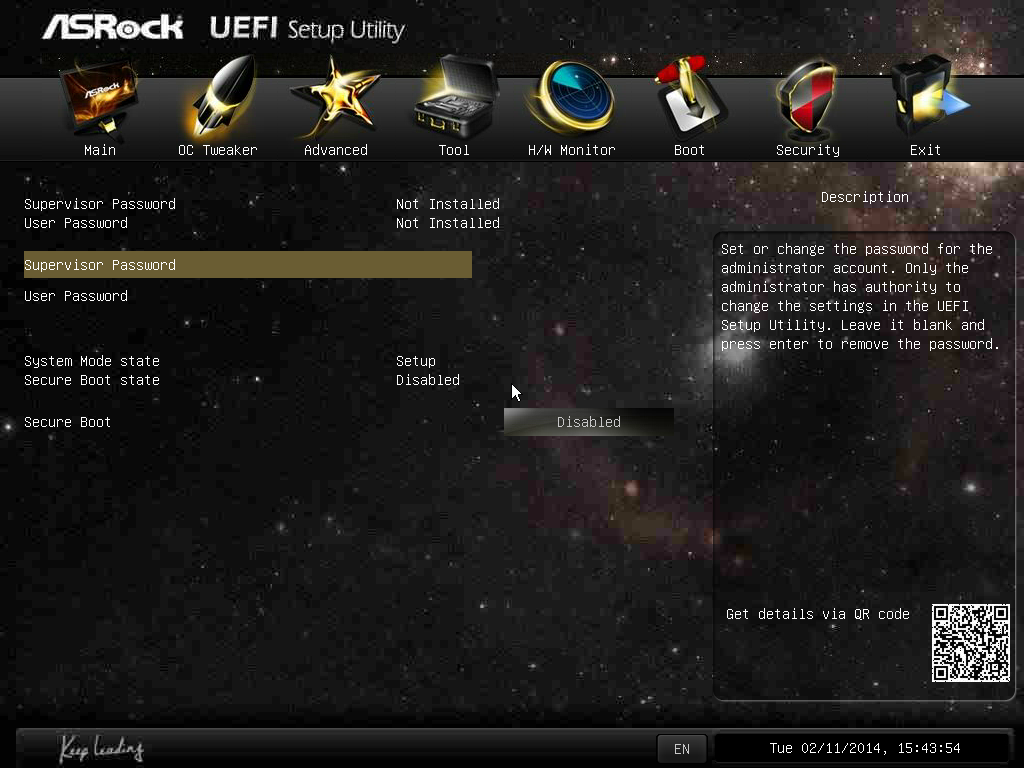Click the EN language button
This screenshot has width=1024, height=768.
point(681,748)
